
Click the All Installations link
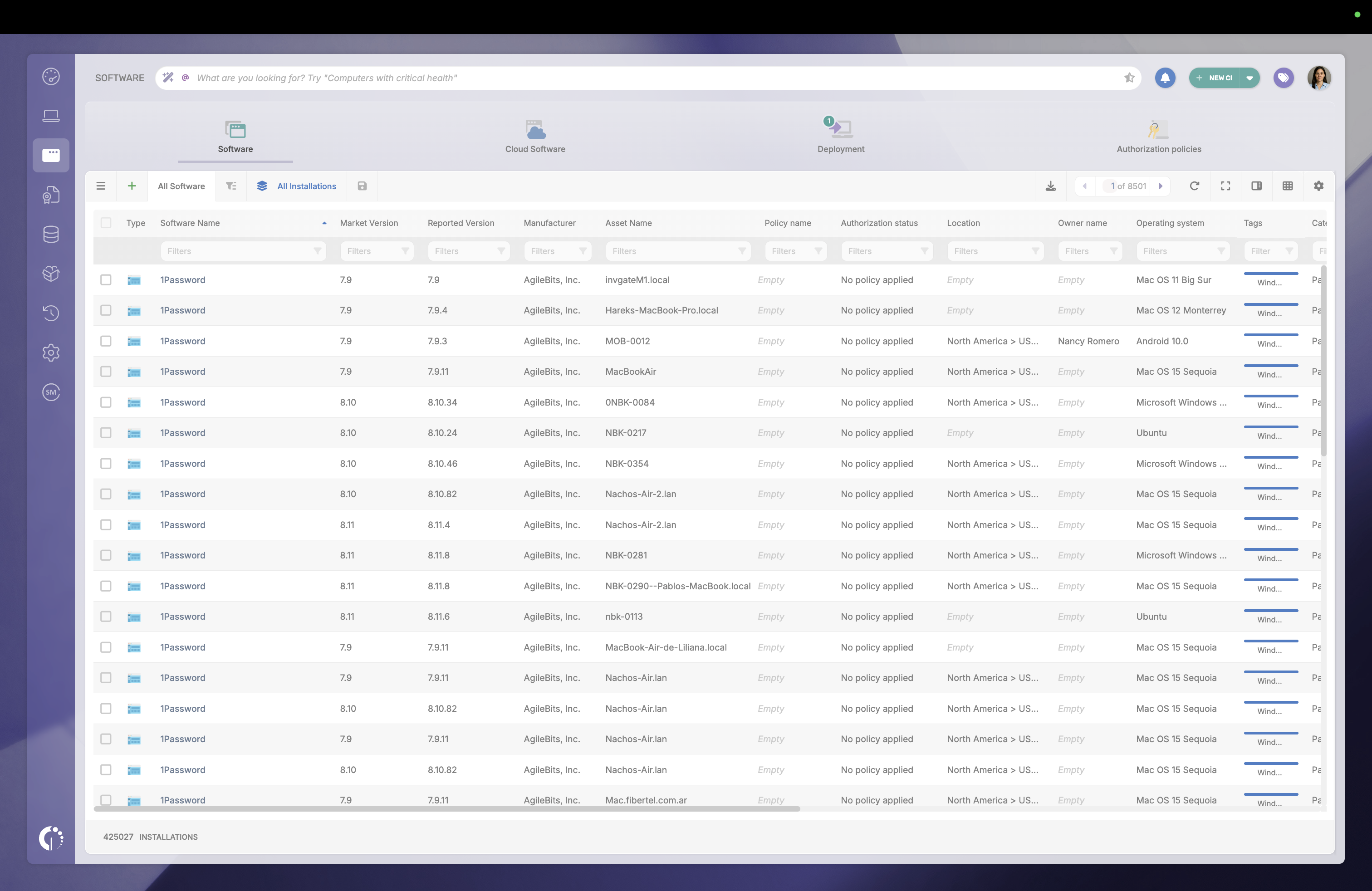(307, 186)
